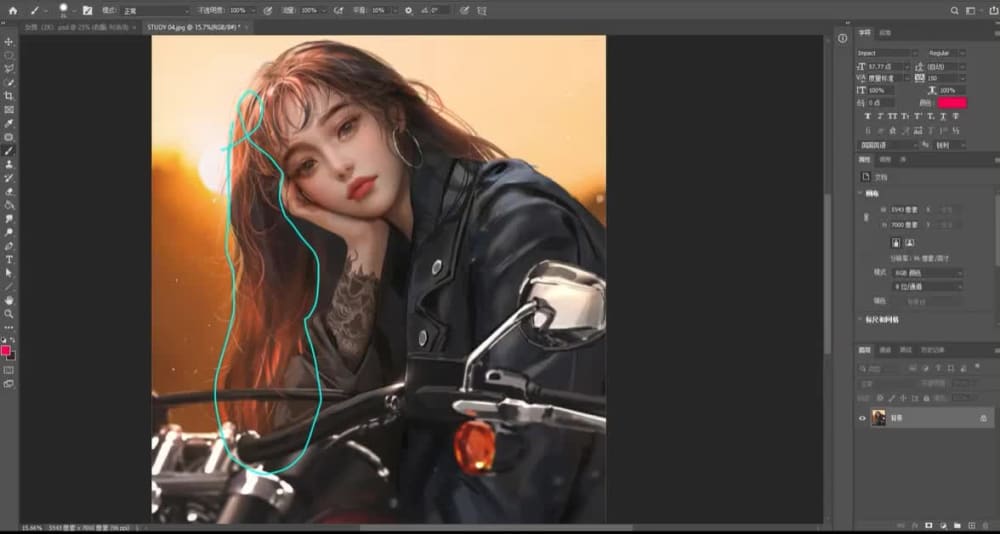This screenshot has width=1000, height=534.
Task: Open the workspace switcher icon
Action: [x=971, y=10]
